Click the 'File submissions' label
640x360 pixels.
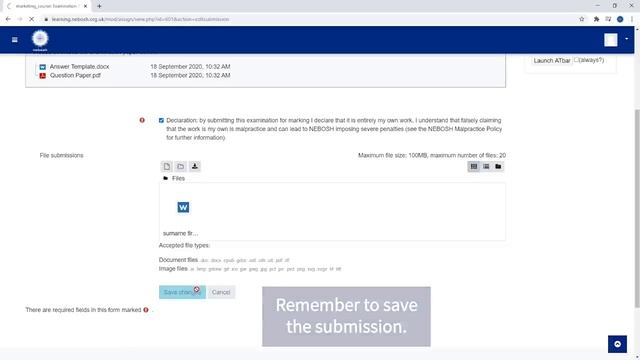click(61, 156)
